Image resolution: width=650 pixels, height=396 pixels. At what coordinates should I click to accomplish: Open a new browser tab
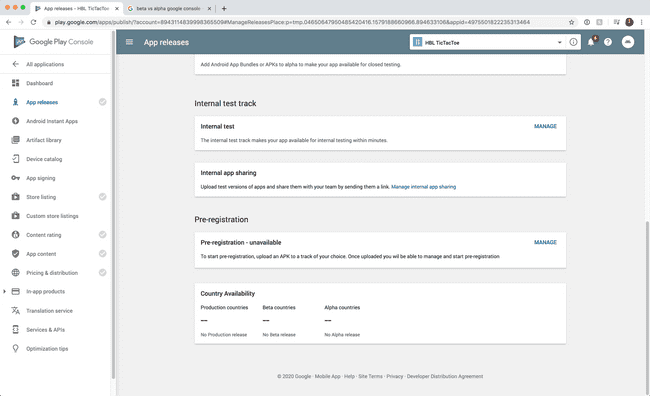click(x=224, y=8)
